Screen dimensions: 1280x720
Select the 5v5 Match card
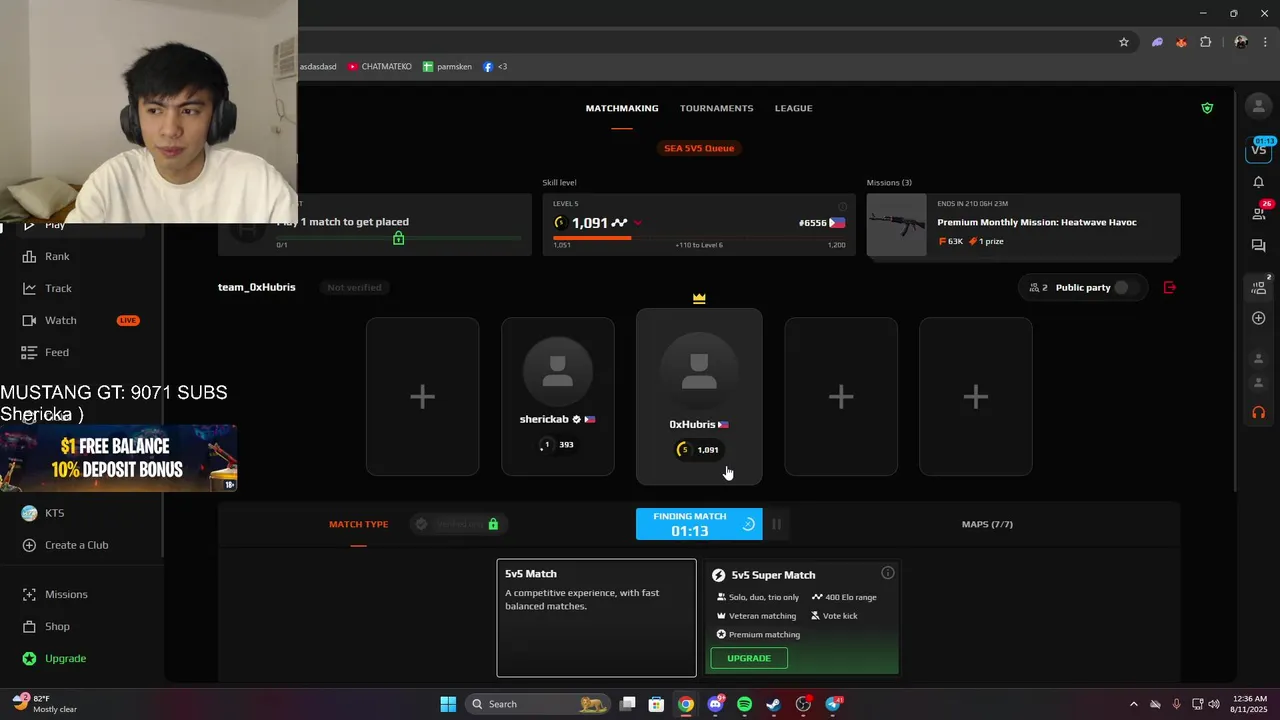(x=597, y=618)
